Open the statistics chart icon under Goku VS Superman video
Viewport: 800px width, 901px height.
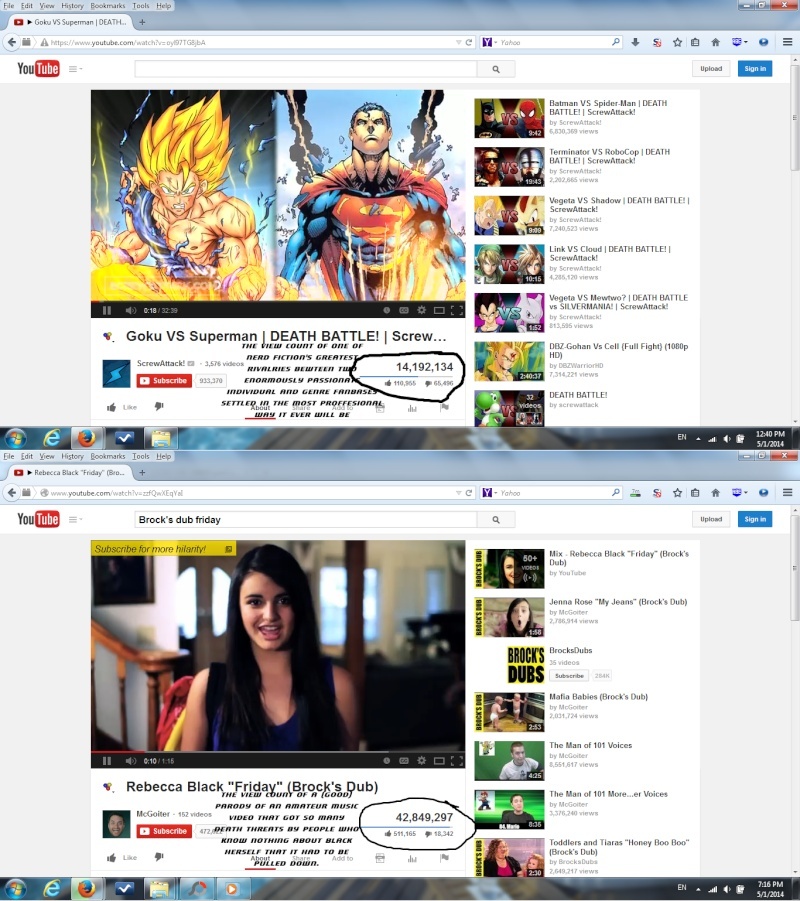click(x=412, y=408)
